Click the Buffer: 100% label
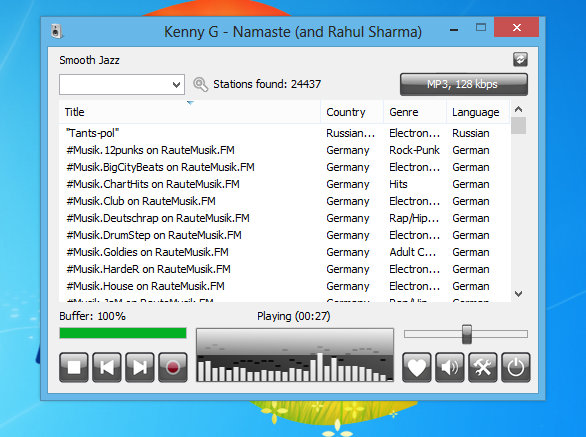 [x=92, y=316]
